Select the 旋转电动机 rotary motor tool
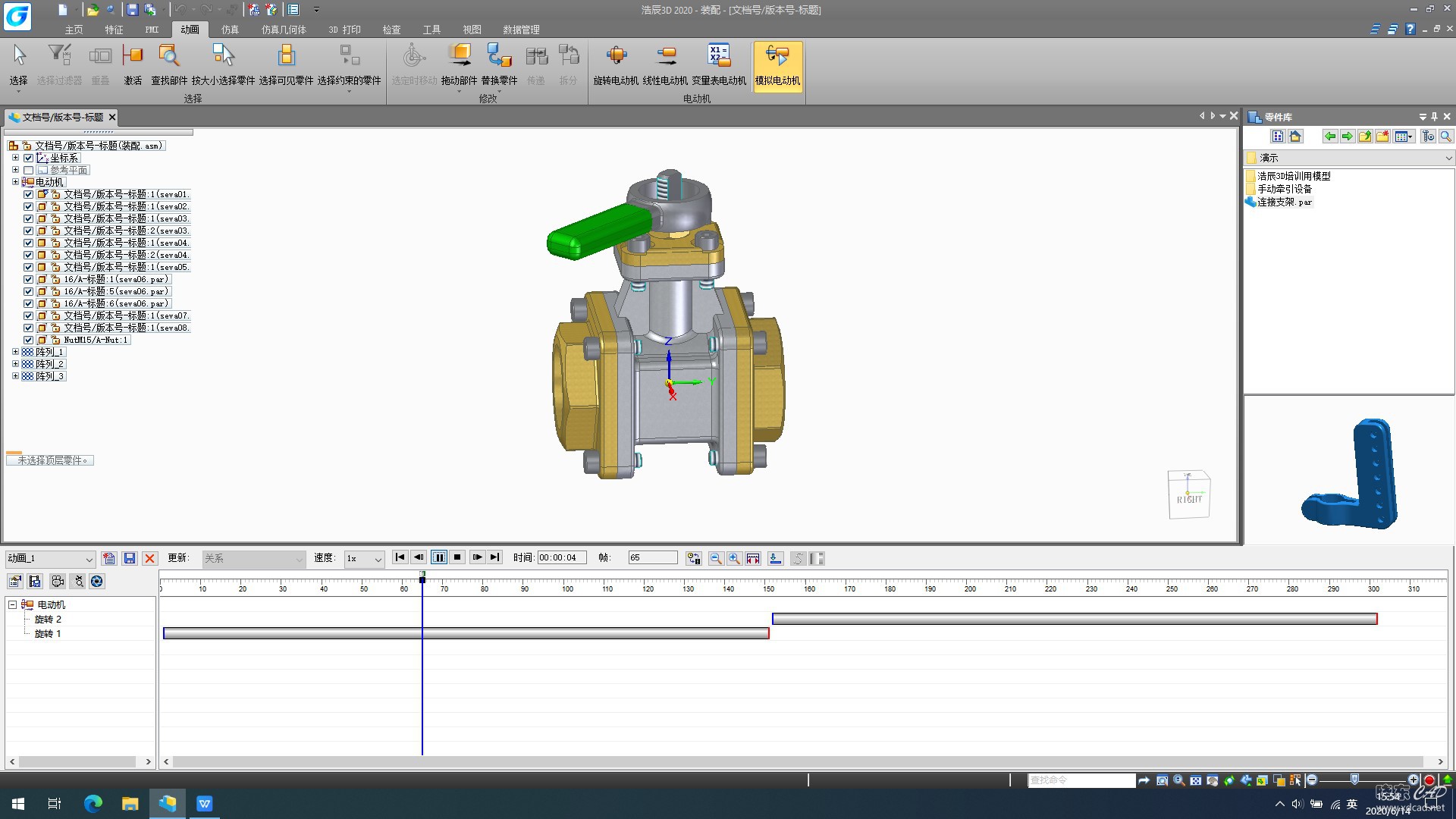1456x819 pixels. [616, 65]
